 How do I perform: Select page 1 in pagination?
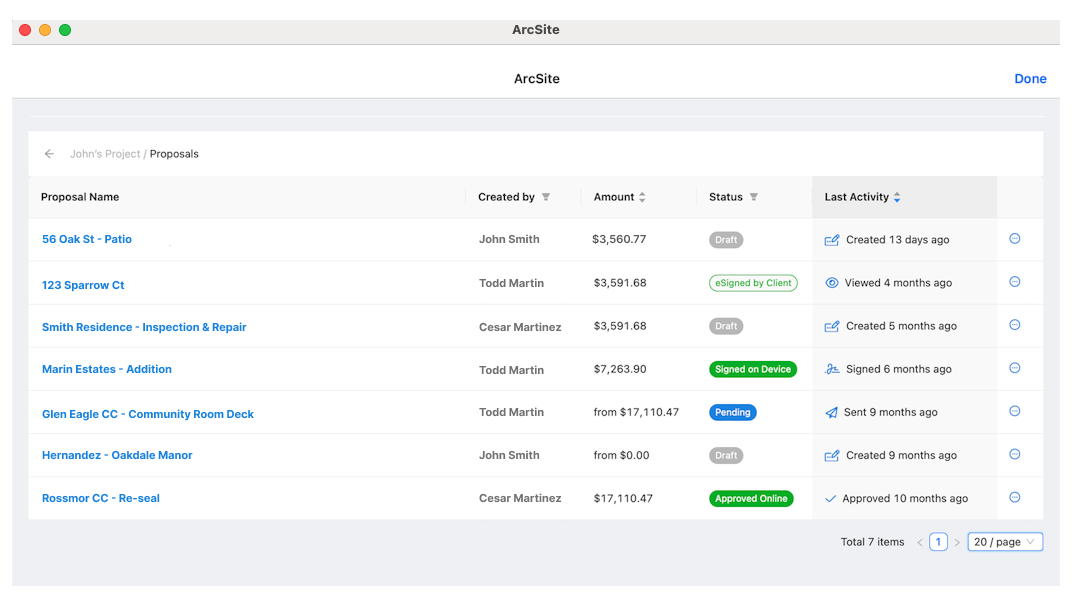(938, 542)
